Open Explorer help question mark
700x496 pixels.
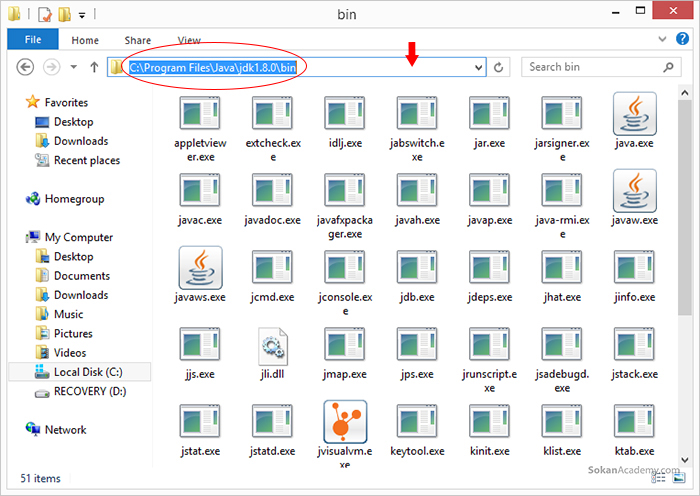pyautogui.click(x=682, y=39)
